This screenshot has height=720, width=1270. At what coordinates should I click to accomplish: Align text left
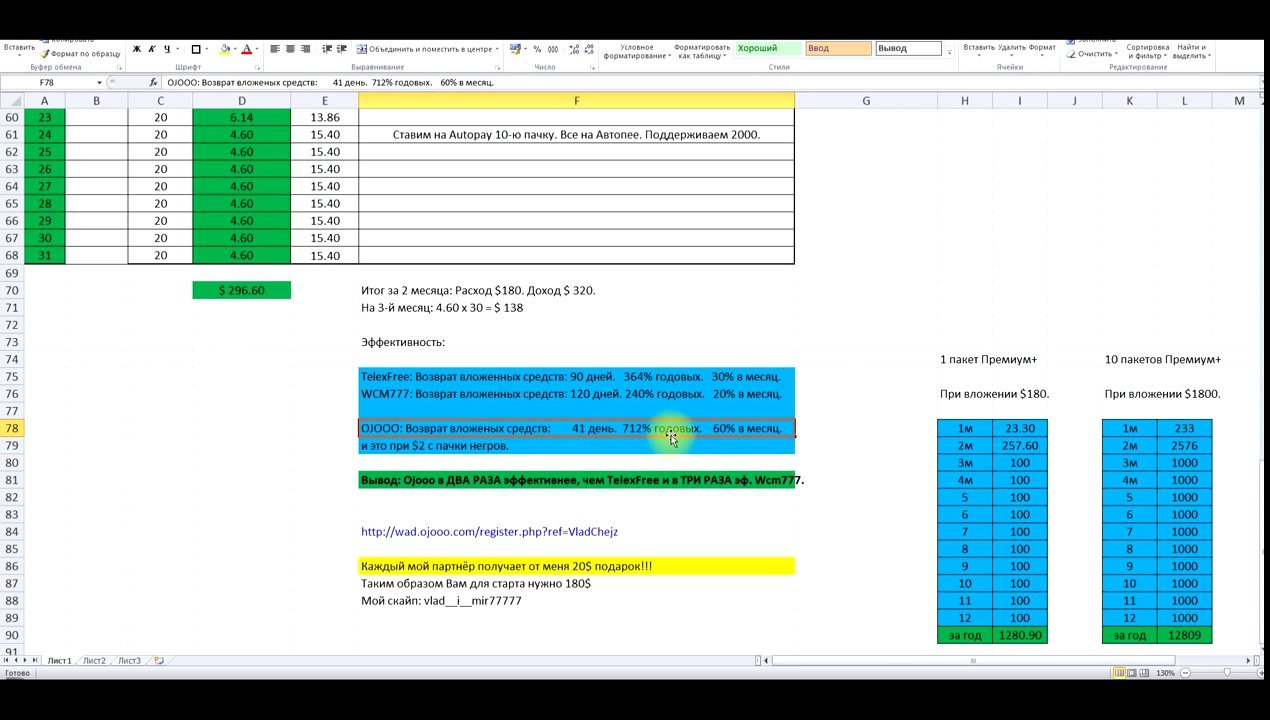click(274, 49)
